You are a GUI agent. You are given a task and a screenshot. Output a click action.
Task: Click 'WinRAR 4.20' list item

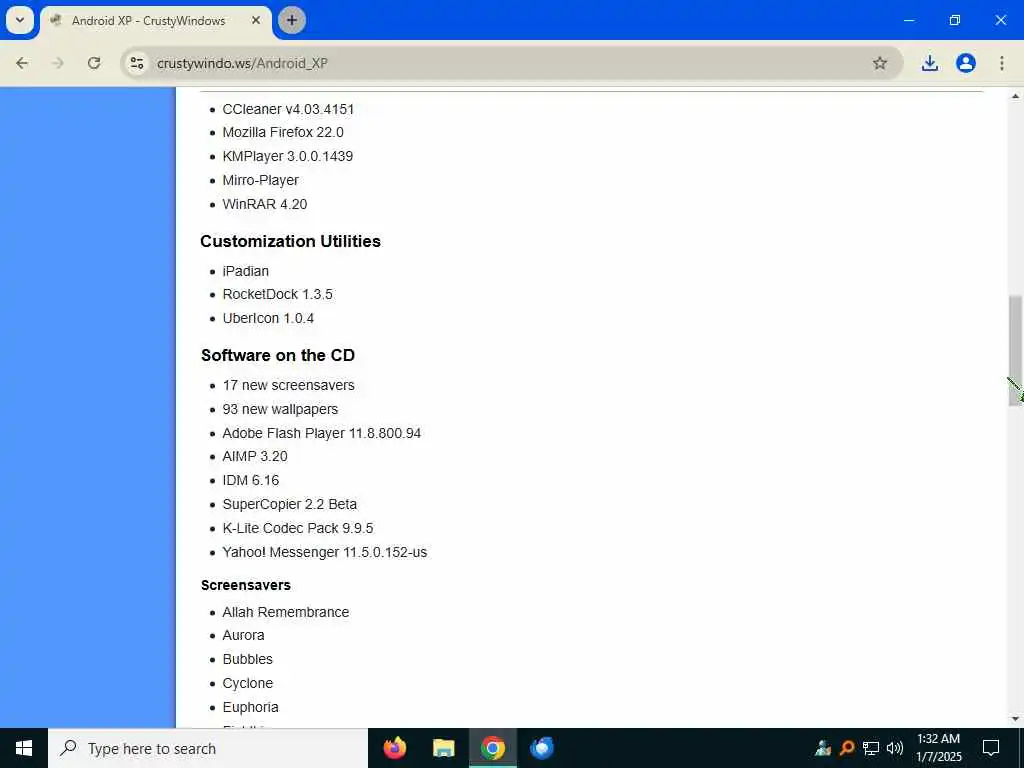pos(264,204)
